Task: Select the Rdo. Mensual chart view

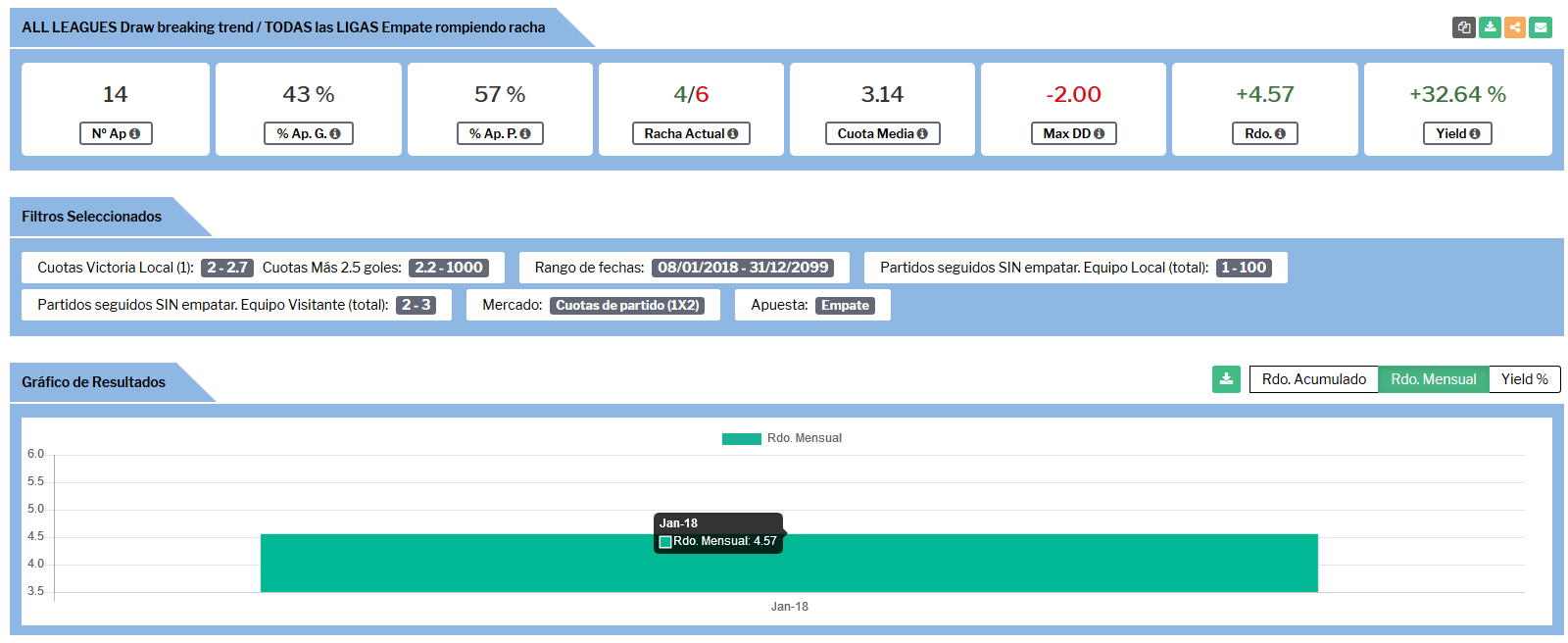Action: pyautogui.click(x=1433, y=379)
